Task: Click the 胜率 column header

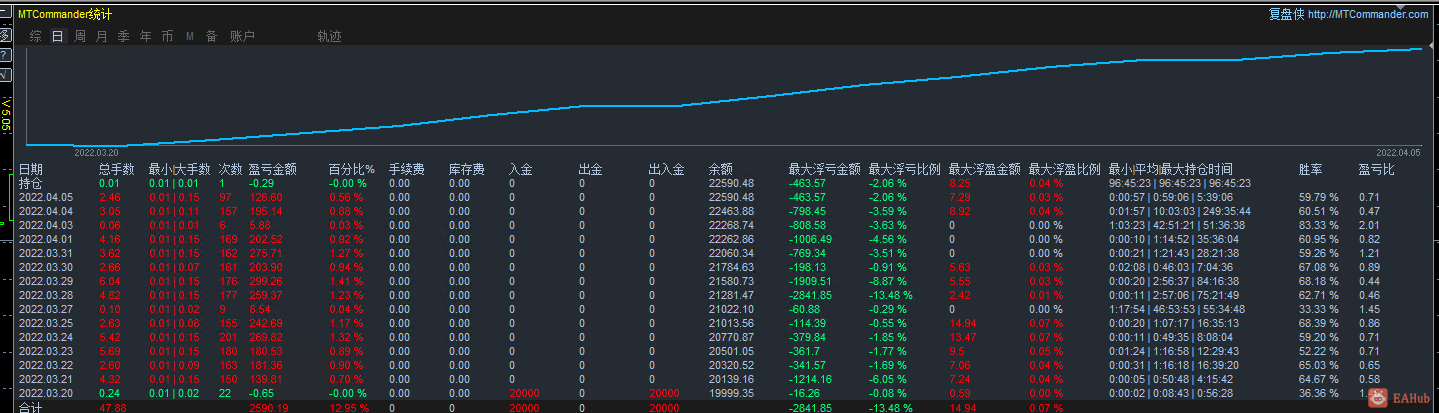Action: pyautogui.click(x=1311, y=170)
